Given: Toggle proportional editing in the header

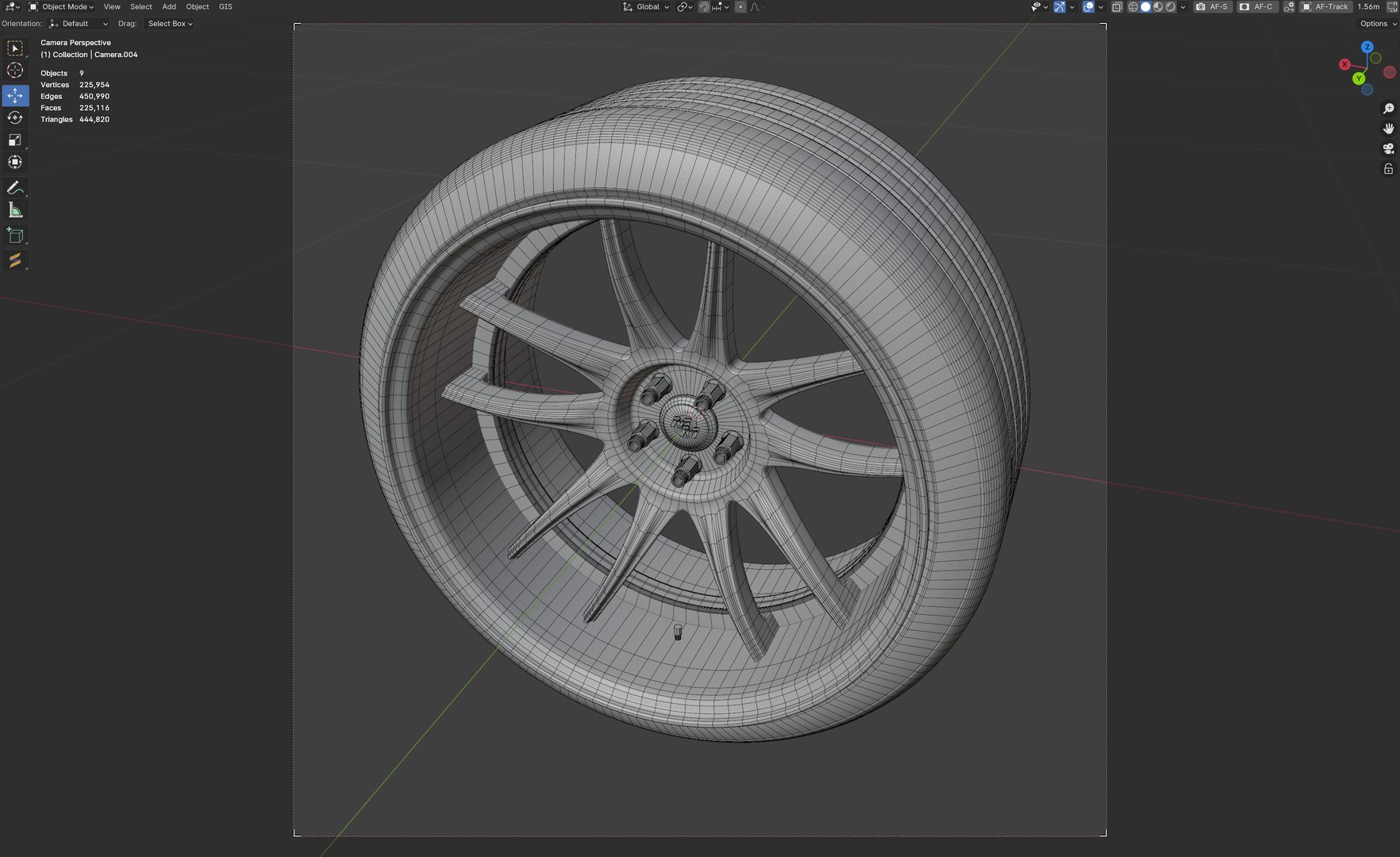Looking at the screenshot, I should [x=740, y=7].
